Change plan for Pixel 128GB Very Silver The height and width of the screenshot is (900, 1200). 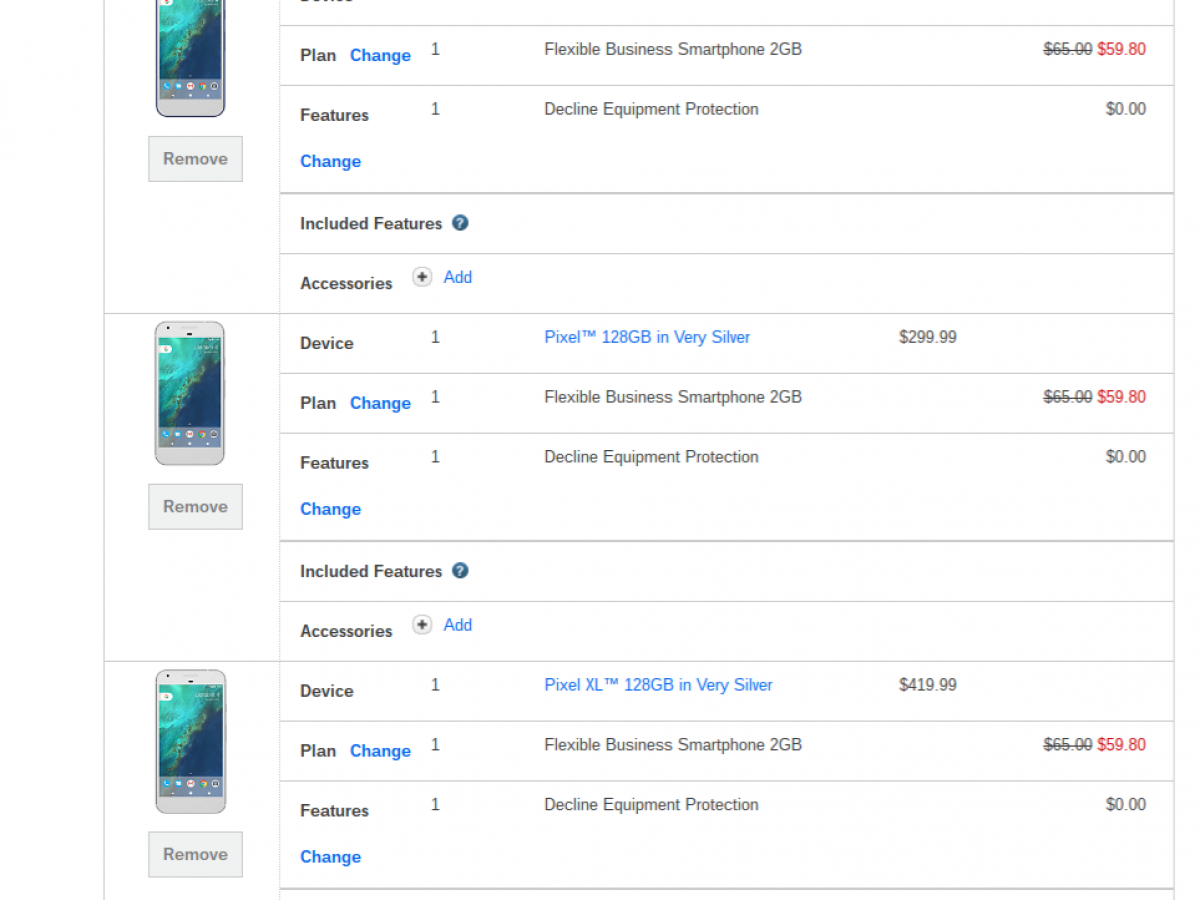380,404
